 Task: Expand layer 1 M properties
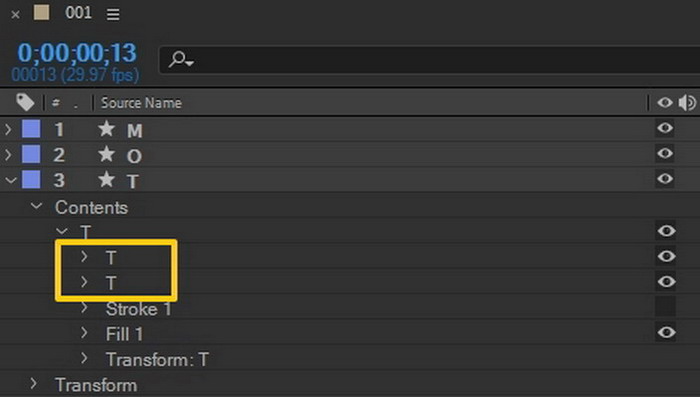coord(8,130)
